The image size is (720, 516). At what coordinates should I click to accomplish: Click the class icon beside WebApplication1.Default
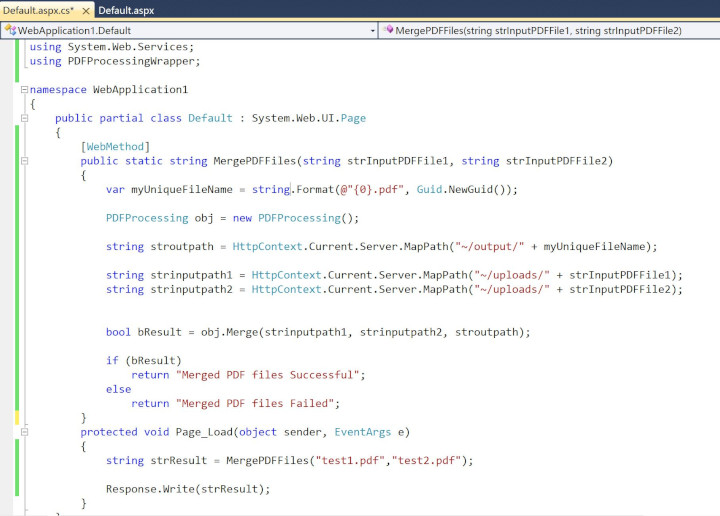click(11, 30)
